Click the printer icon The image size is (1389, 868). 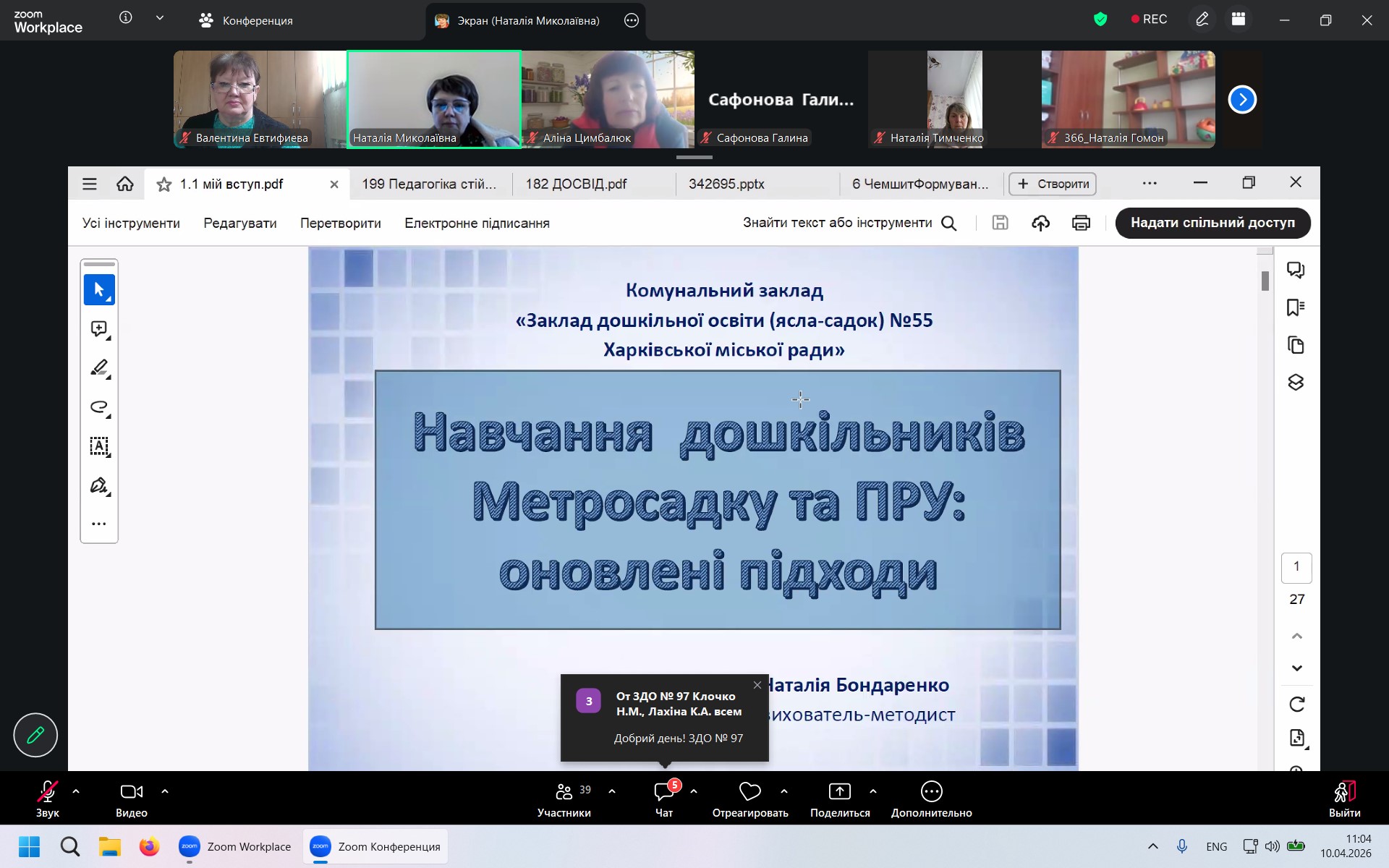point(1081,224)
